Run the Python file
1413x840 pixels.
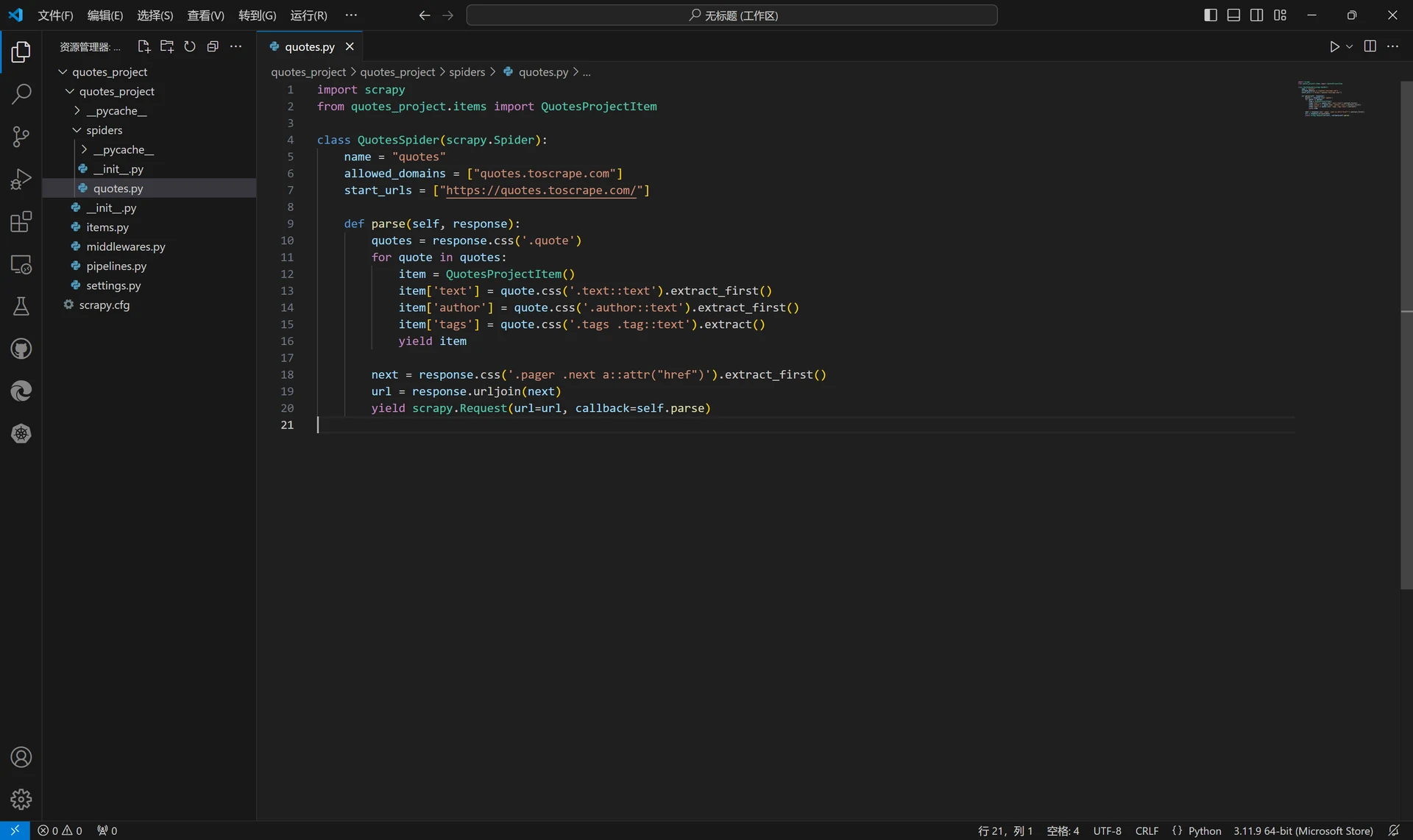click(x=1334, y=46)
